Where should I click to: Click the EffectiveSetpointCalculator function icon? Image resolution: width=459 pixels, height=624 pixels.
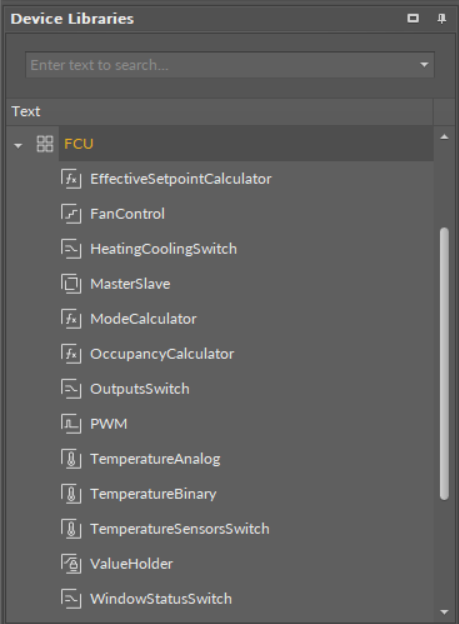71,179
